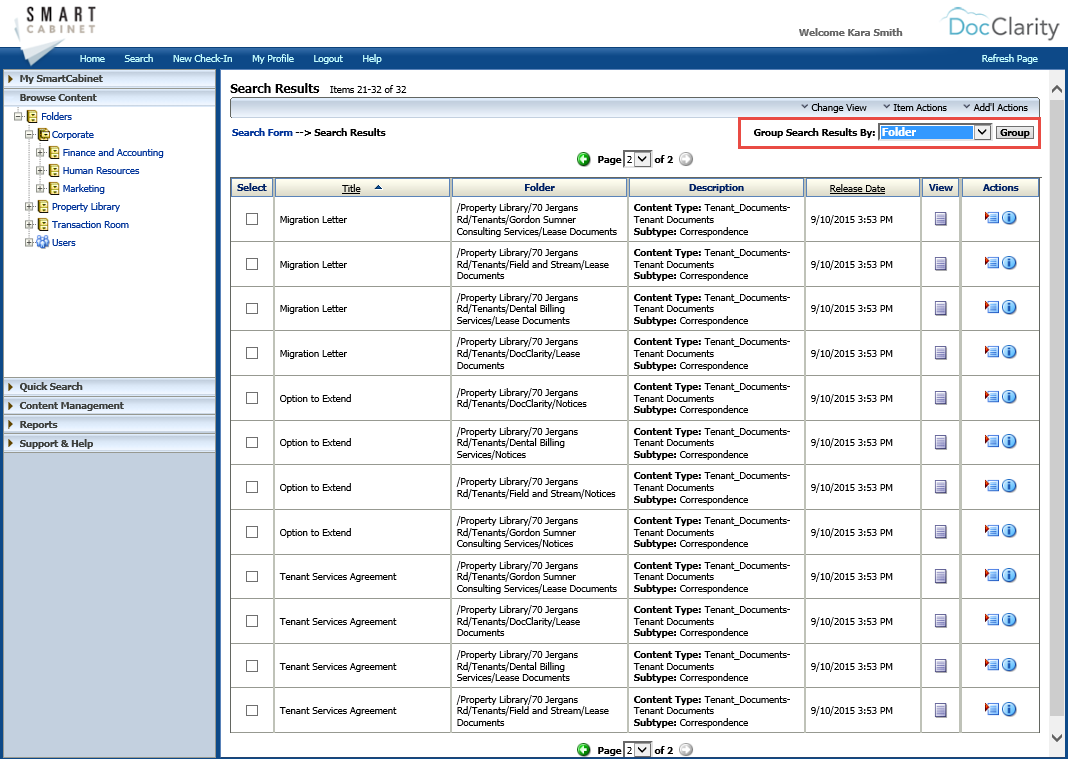
Task: Collapse the Corporate folder in the tree
Action: click(x=28, y=134)
